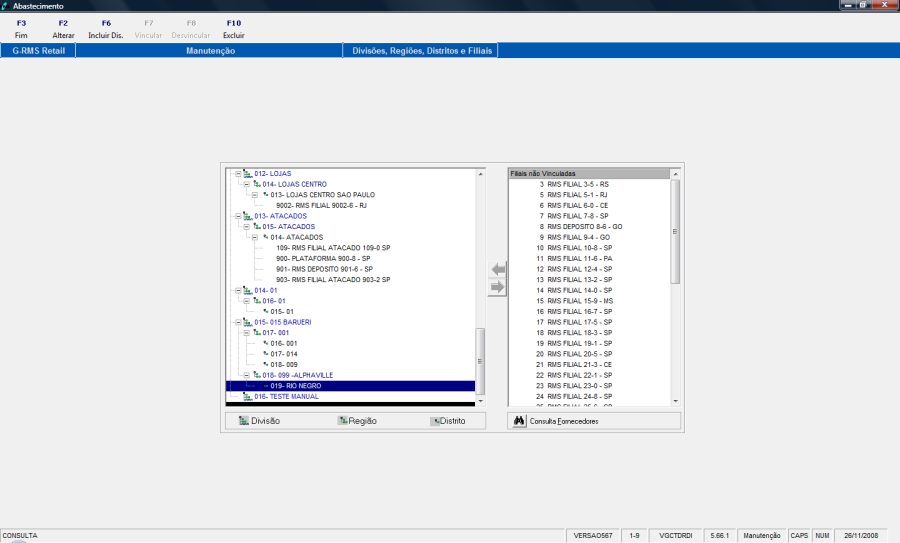
Task: Click the Região legend icon
Action: 343,421
